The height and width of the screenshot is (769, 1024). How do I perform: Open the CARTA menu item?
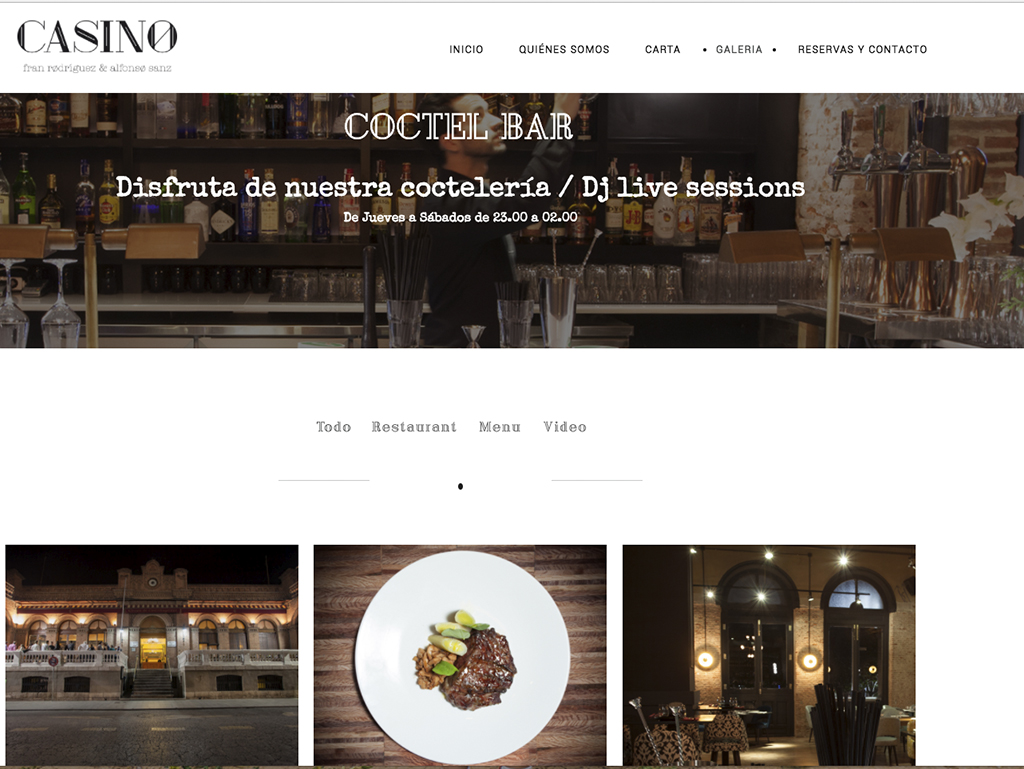tap(663, 50)
